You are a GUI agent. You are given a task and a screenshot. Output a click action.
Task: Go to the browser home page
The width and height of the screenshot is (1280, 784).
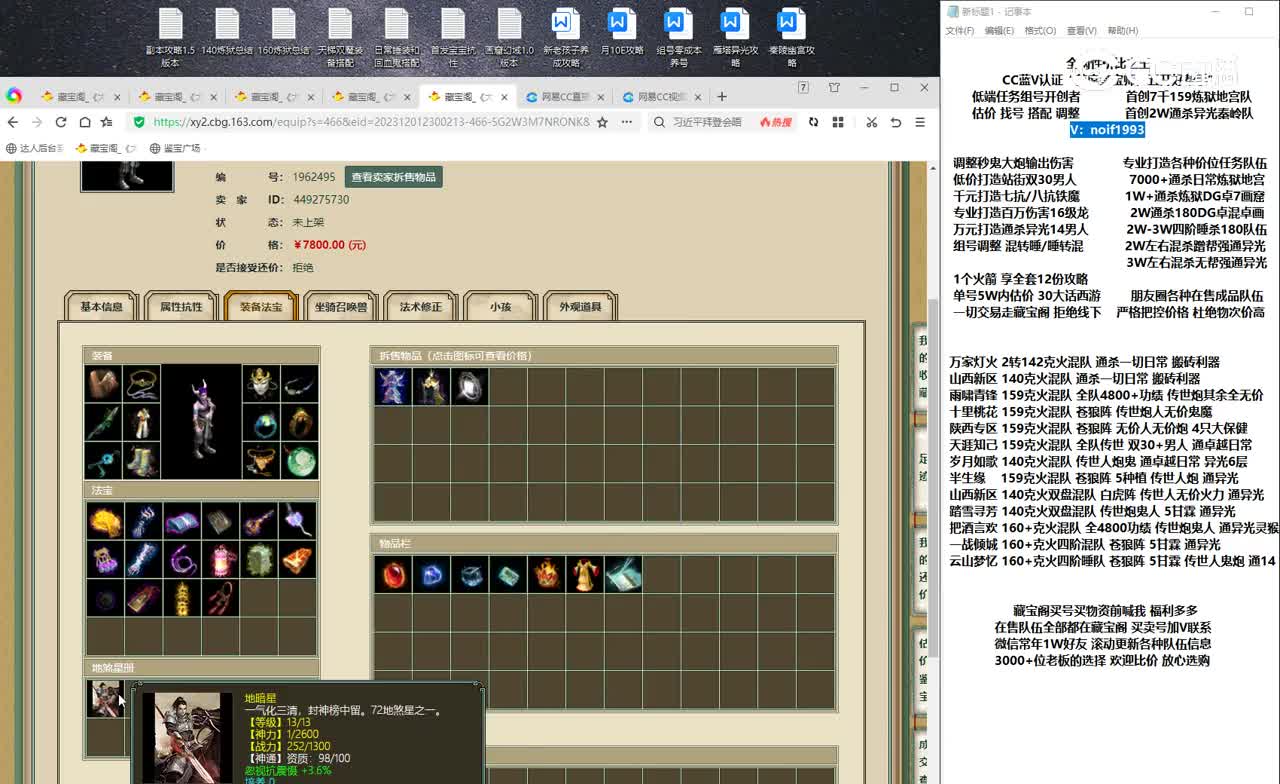click(85, 122)
